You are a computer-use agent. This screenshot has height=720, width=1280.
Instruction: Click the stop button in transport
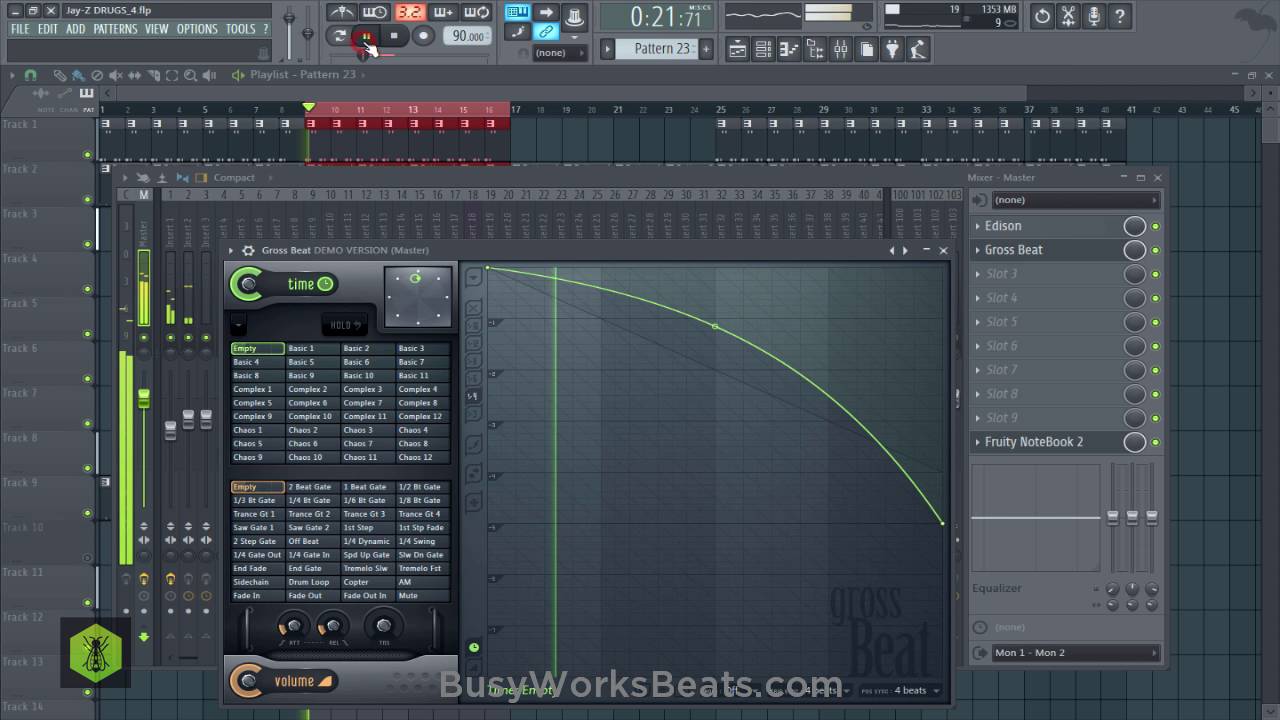[395, 36]
